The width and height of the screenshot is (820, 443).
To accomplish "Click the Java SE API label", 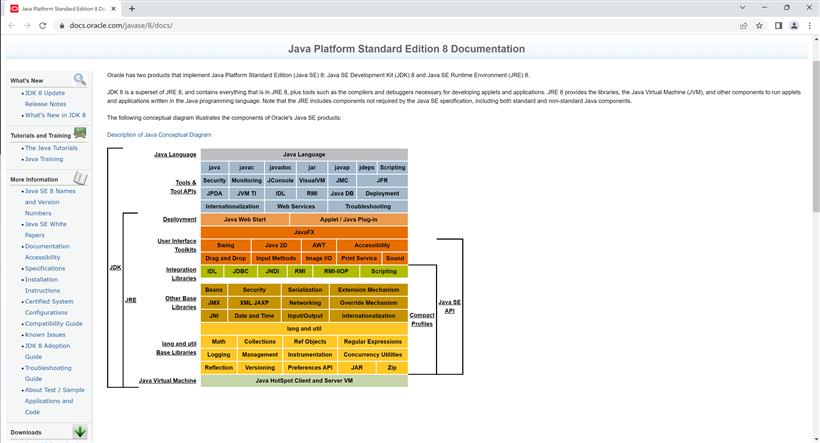I will click(x=449, y=306).
